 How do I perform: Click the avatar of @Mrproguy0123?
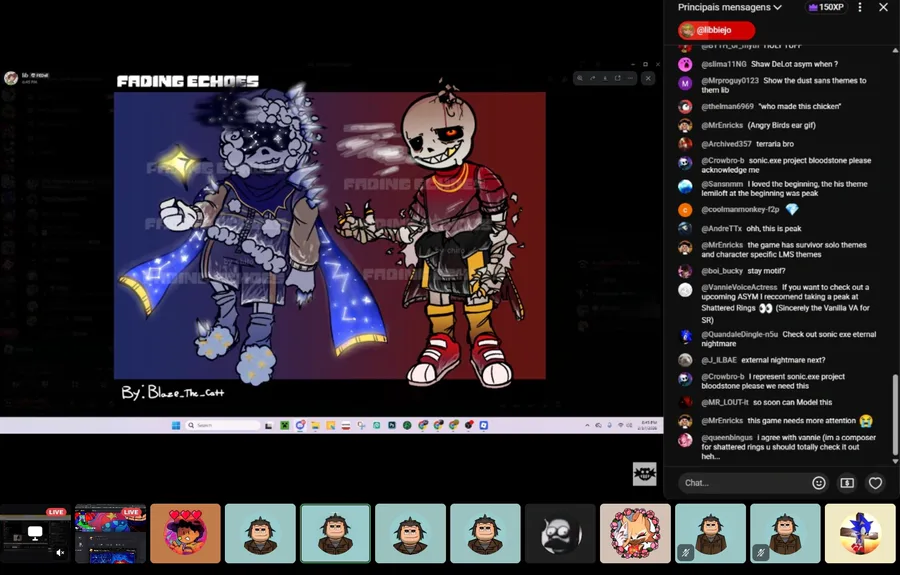[685, 83]
